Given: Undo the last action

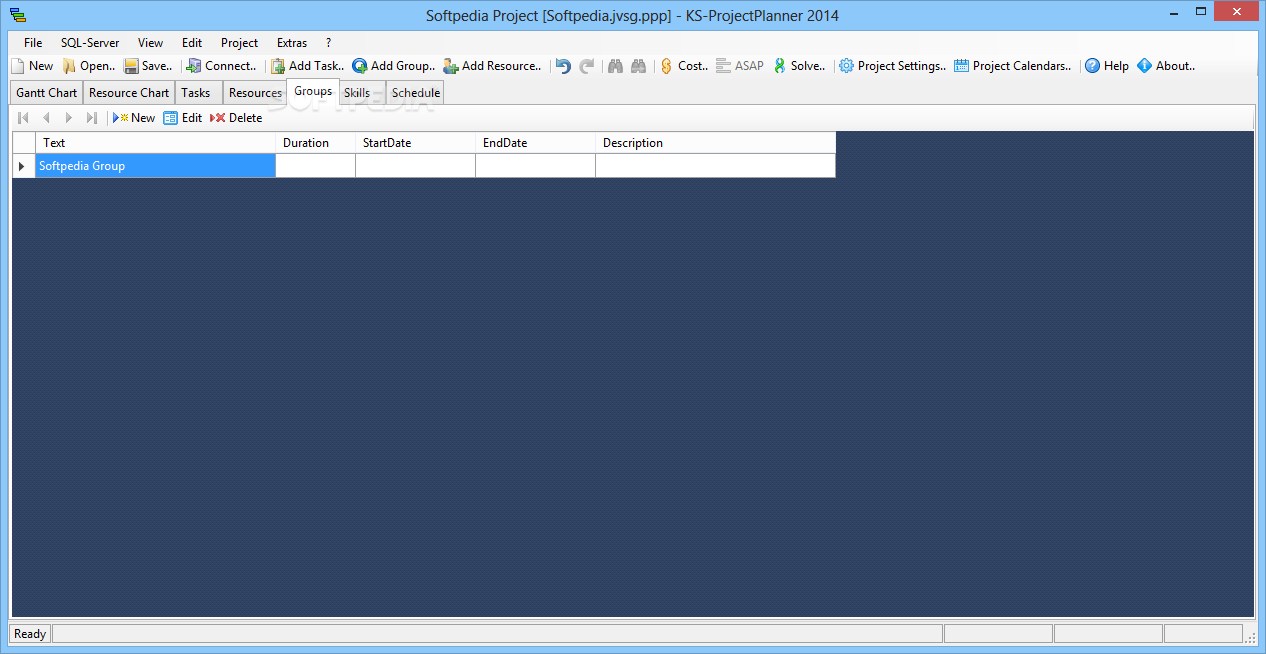Looking at the screenshot, I should point(563,66).
